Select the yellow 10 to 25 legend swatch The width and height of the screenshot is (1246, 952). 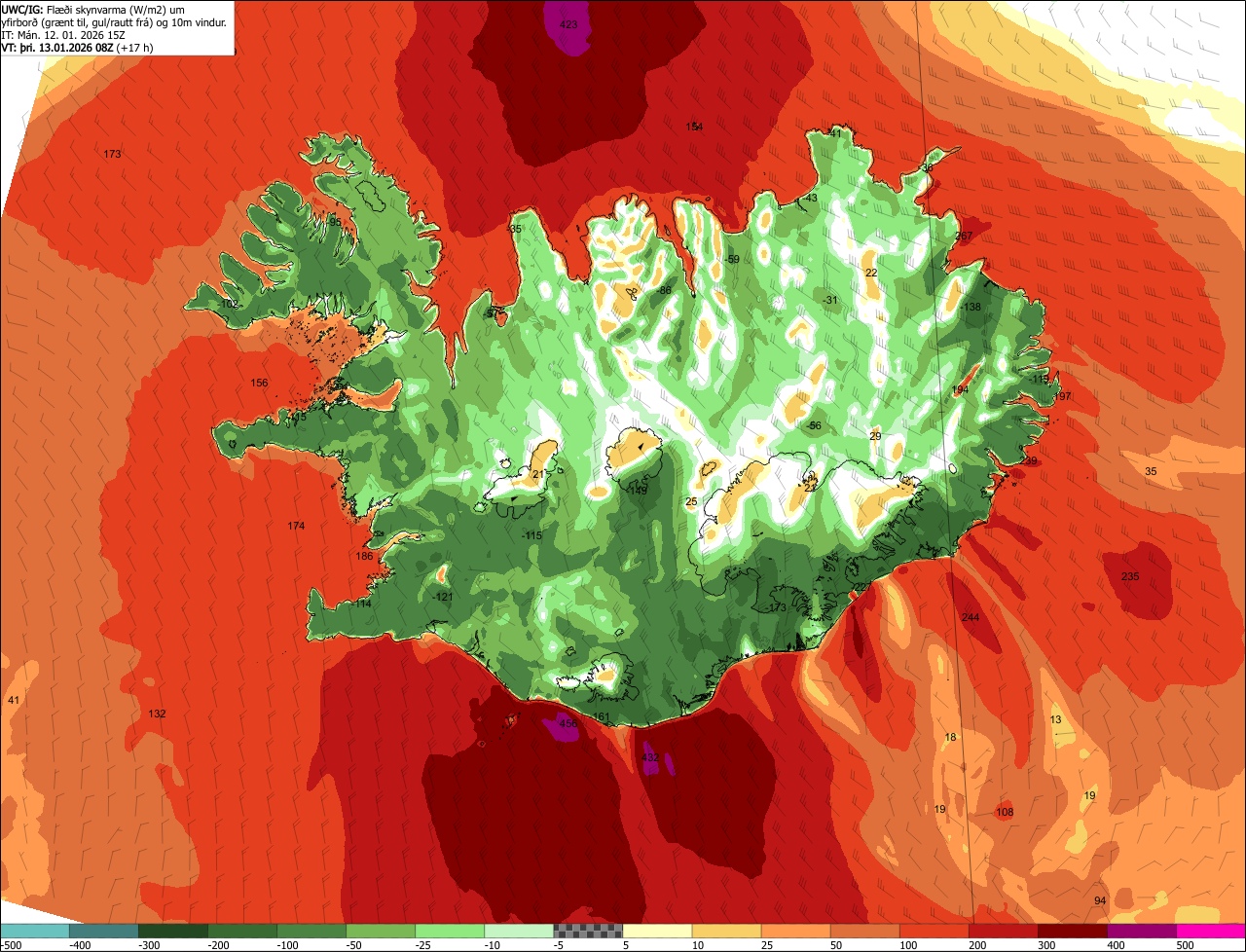click(725, 931)
